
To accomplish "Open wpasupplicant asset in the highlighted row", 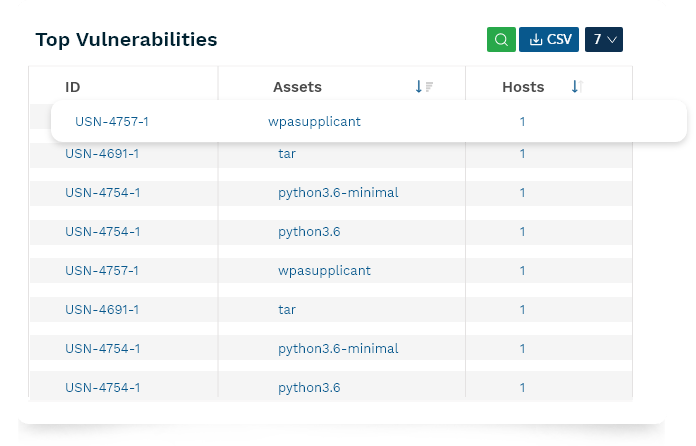I will click(314, 122).
